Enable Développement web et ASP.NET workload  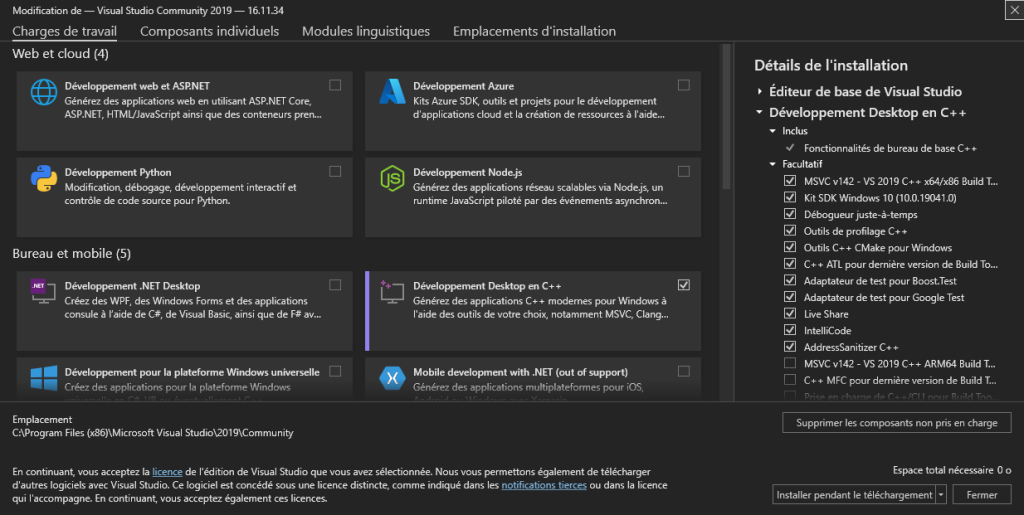point(335,85)
